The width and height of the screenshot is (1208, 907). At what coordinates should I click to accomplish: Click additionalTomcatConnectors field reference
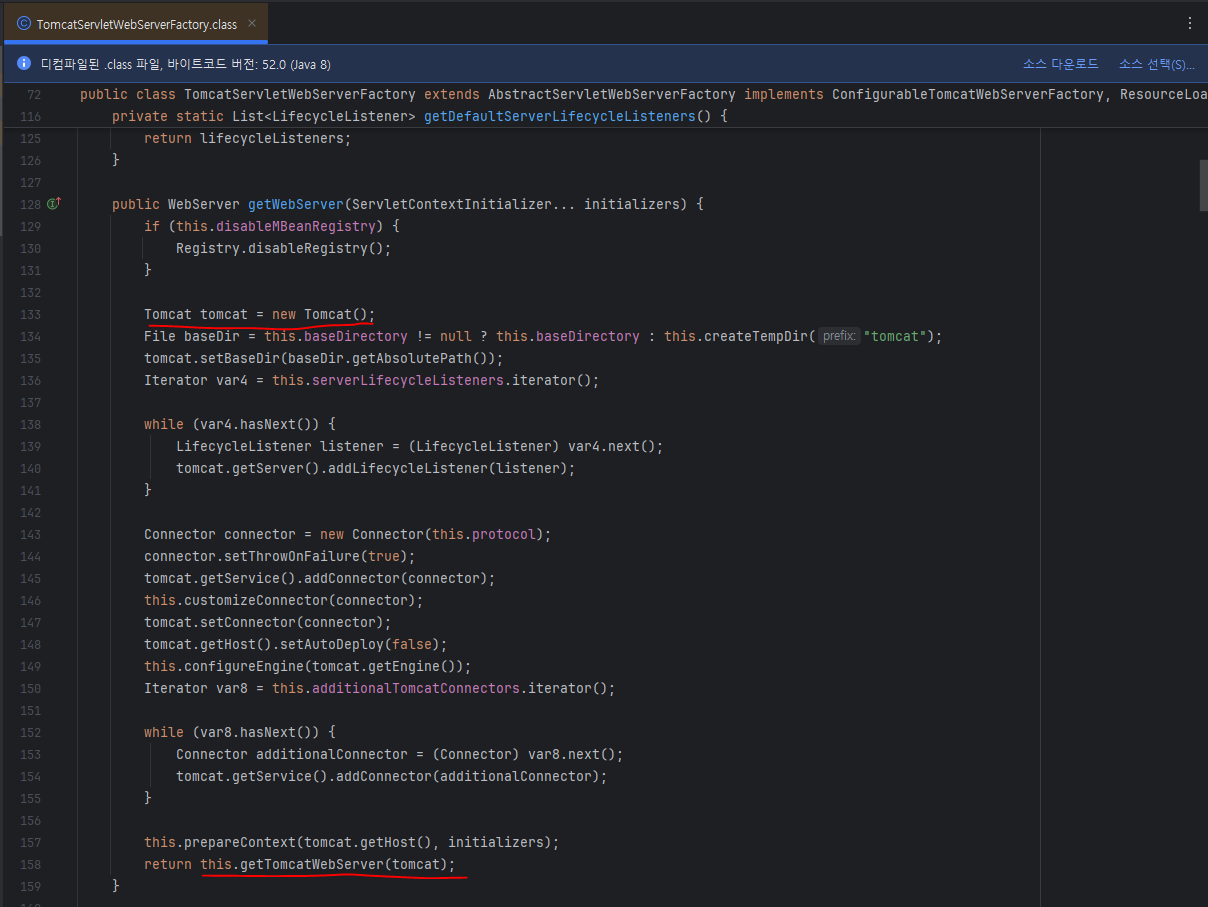point(416,688)
